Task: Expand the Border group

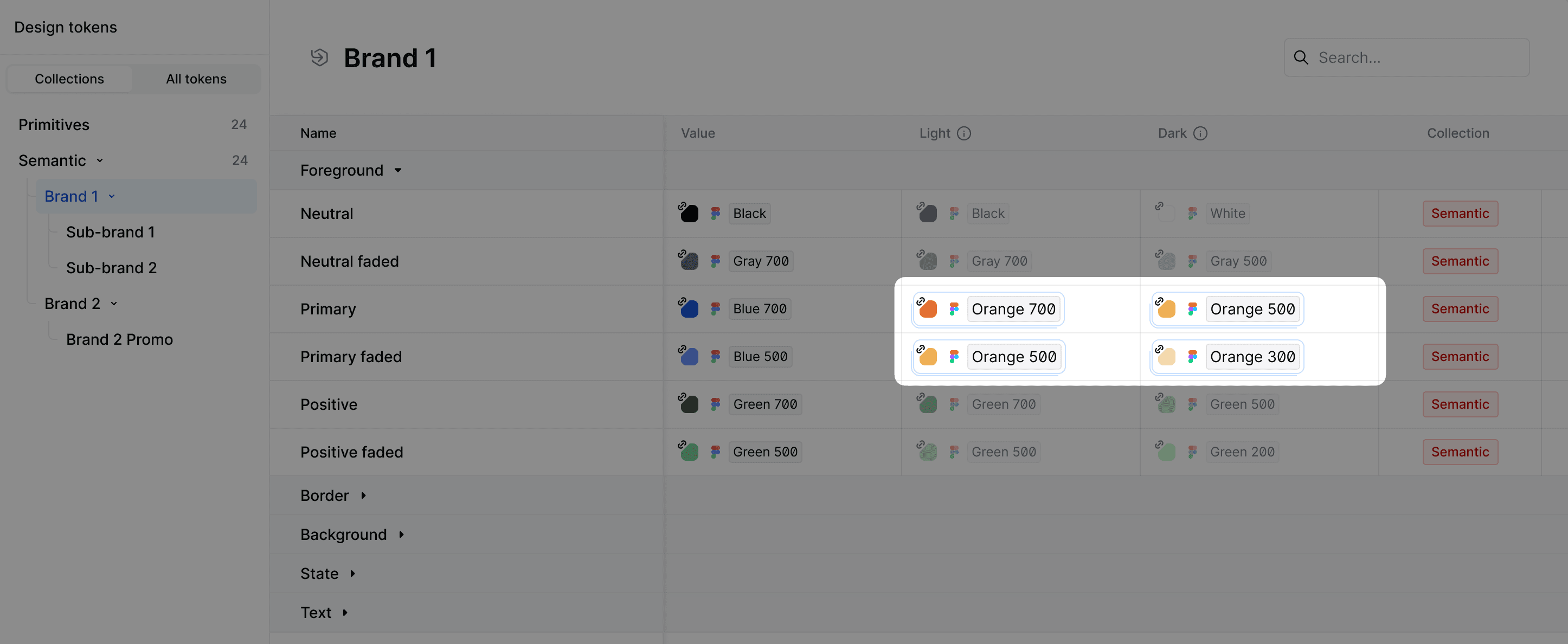Action: click(x=363, y=495)
